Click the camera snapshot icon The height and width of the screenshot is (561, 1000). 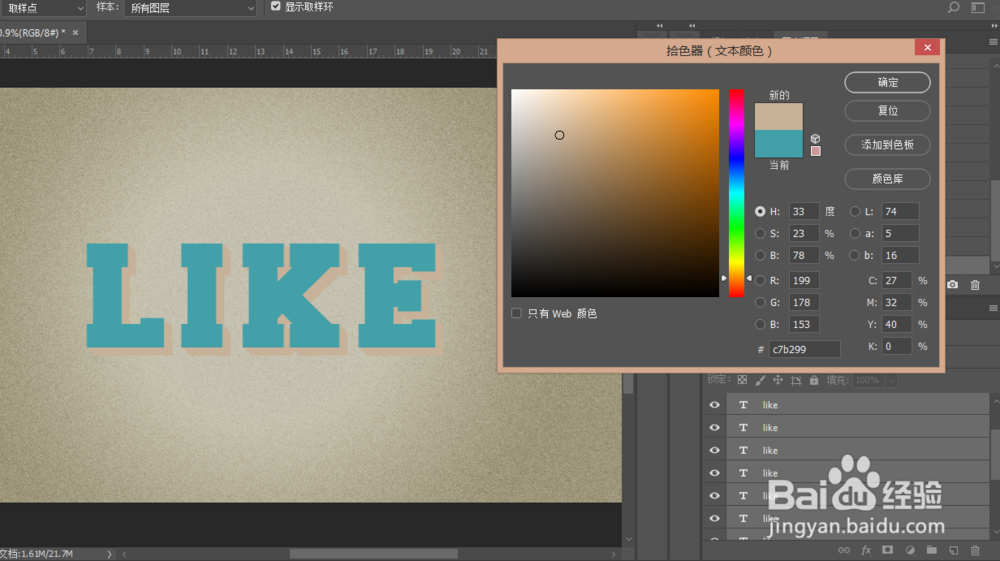952,284
